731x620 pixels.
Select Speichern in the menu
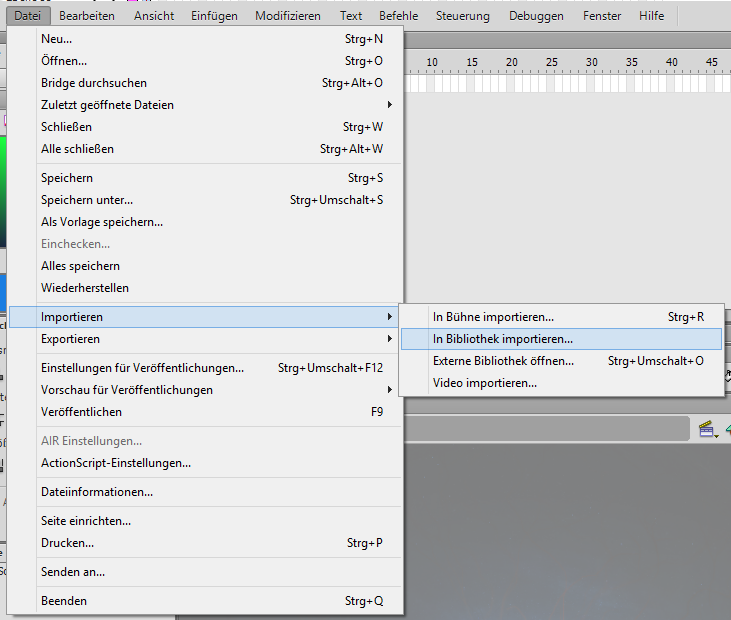[x=205, y=178]
